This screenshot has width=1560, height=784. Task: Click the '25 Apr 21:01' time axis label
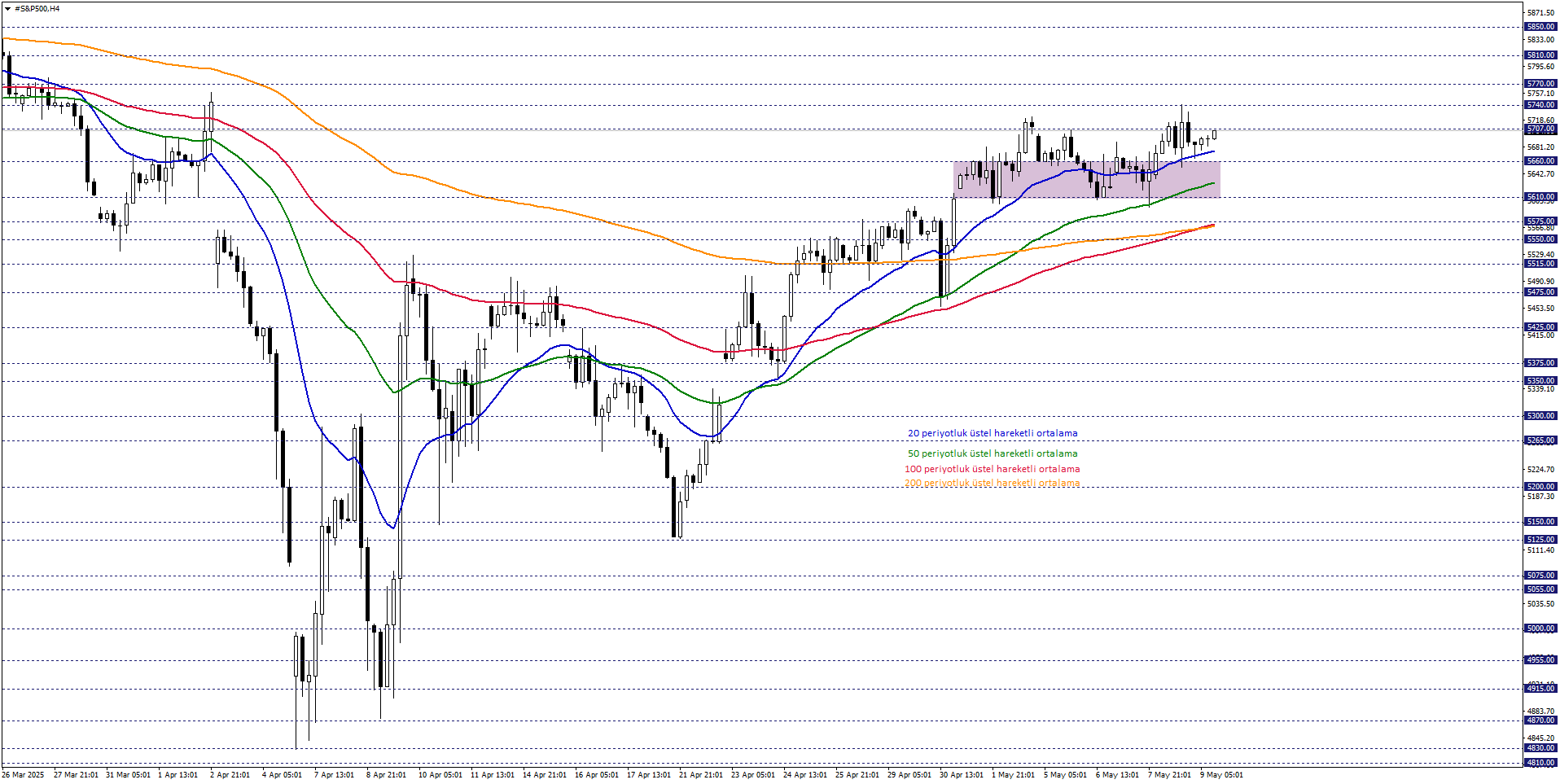point(857,775)
